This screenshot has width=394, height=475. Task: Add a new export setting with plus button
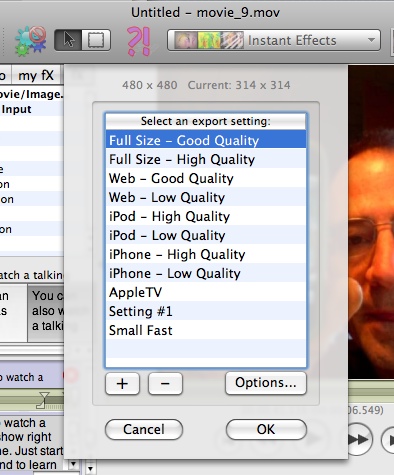coord(122,383)
